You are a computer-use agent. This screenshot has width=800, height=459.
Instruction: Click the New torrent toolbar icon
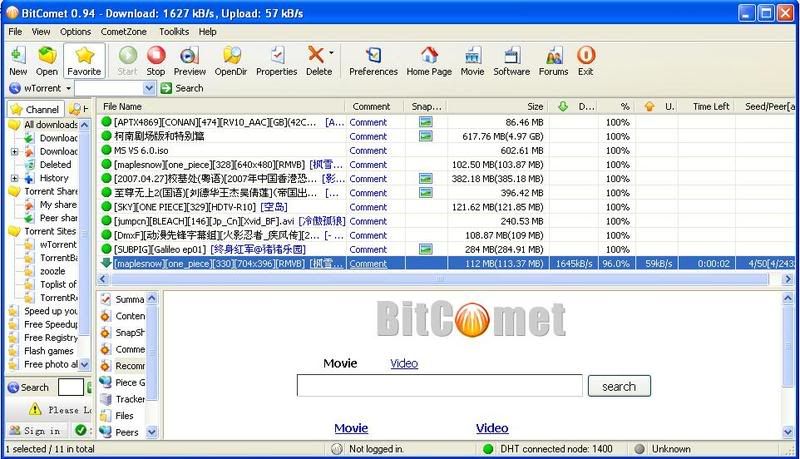17,55
